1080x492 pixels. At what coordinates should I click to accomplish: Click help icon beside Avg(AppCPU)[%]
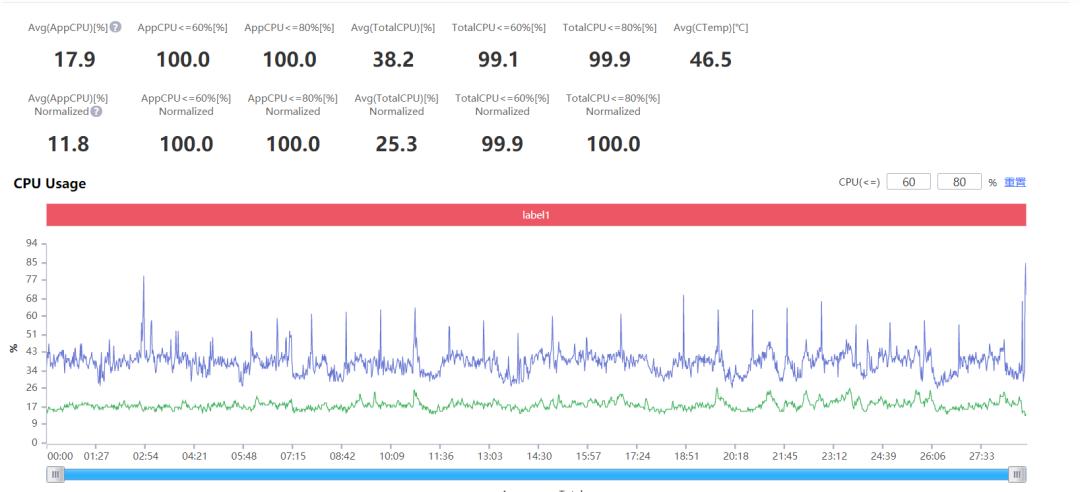pyautogui.click(x=116, y=28)
